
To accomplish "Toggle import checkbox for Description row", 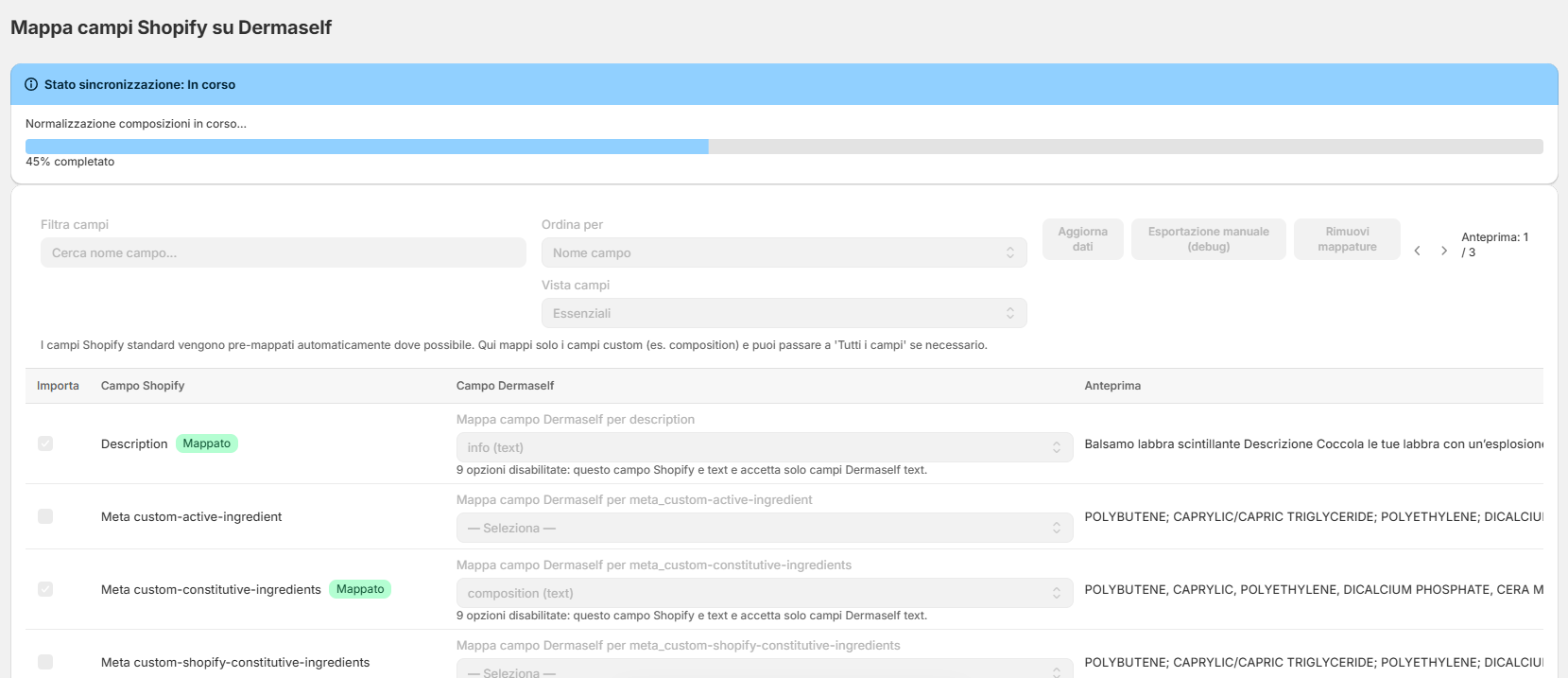I will (x=45, y=443).
